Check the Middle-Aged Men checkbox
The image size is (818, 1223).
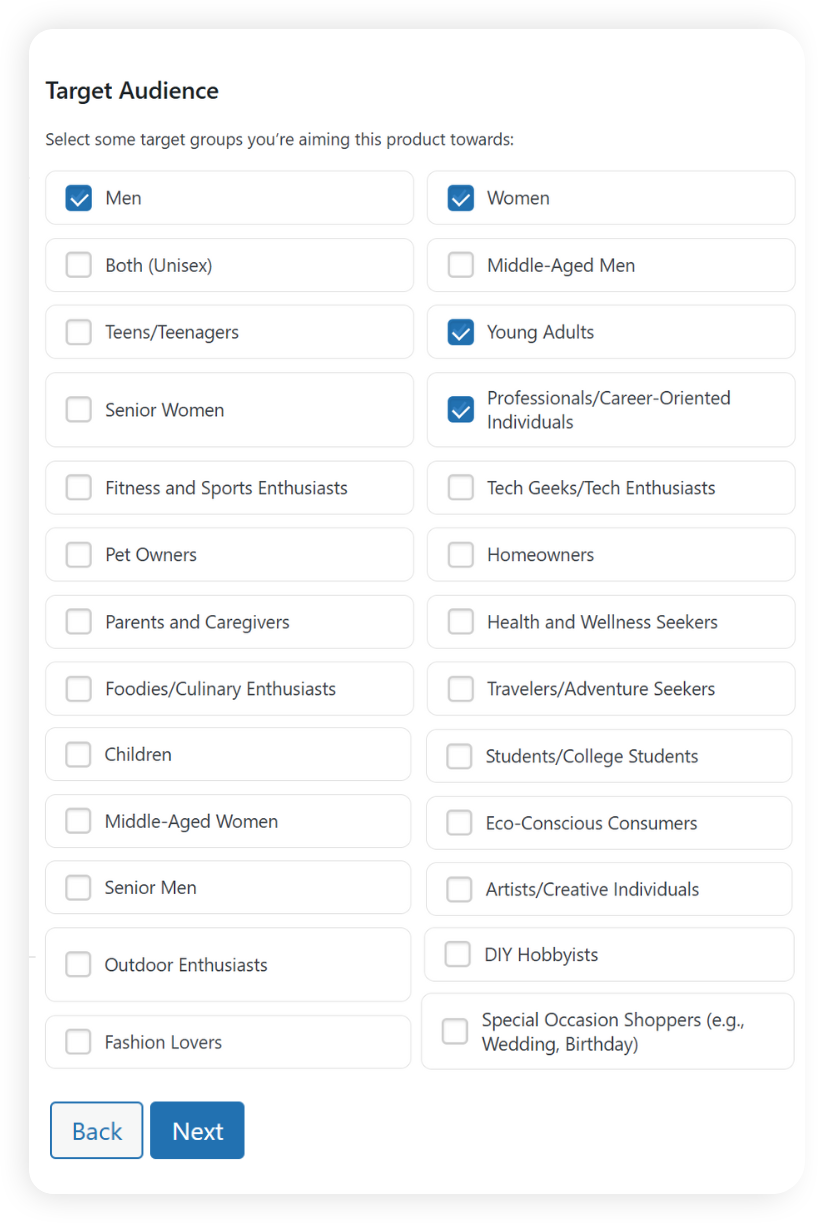click(460, 265)
